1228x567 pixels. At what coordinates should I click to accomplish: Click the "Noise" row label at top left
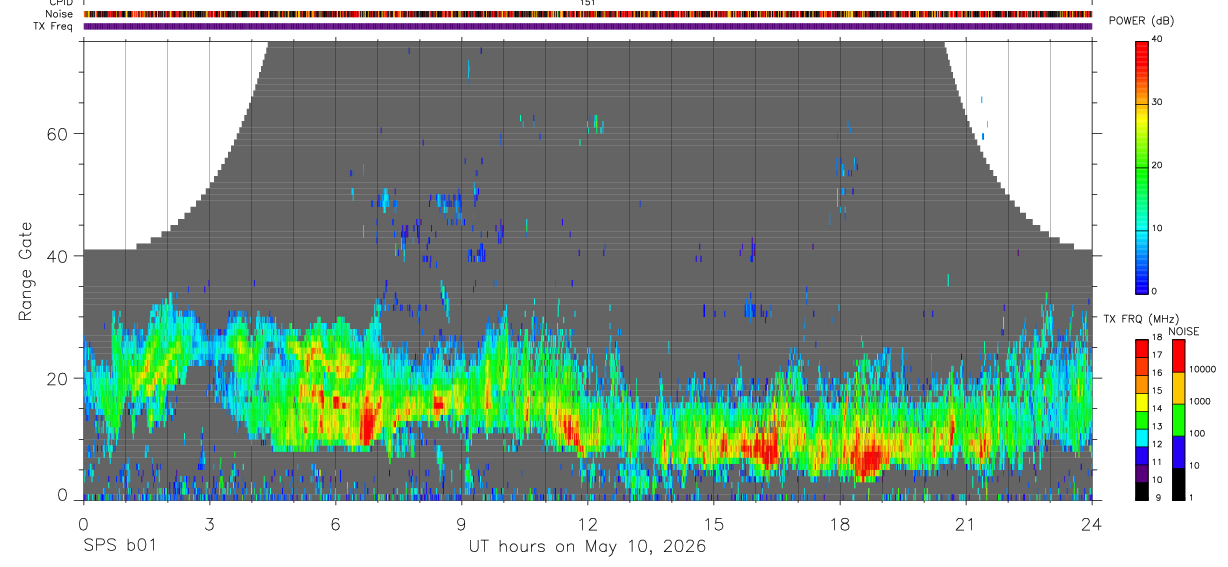click(x=59, y=14)
